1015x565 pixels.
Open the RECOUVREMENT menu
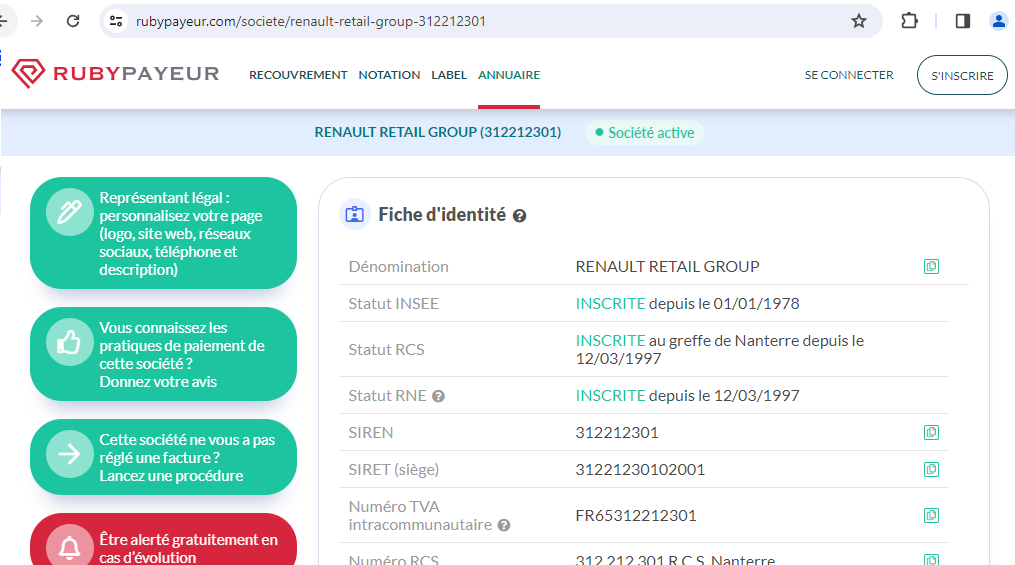pyautogui.click(x=298, y=74)
